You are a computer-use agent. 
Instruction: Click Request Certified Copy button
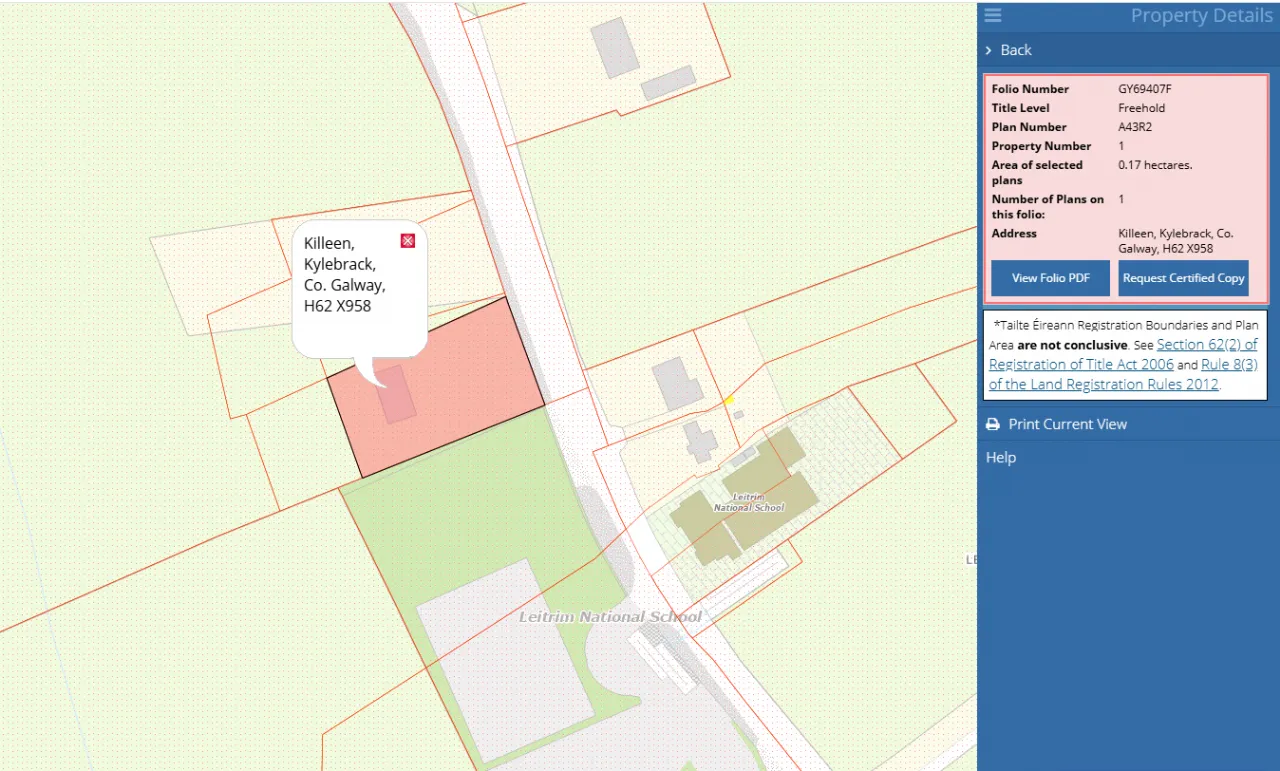coord(1183,278)
